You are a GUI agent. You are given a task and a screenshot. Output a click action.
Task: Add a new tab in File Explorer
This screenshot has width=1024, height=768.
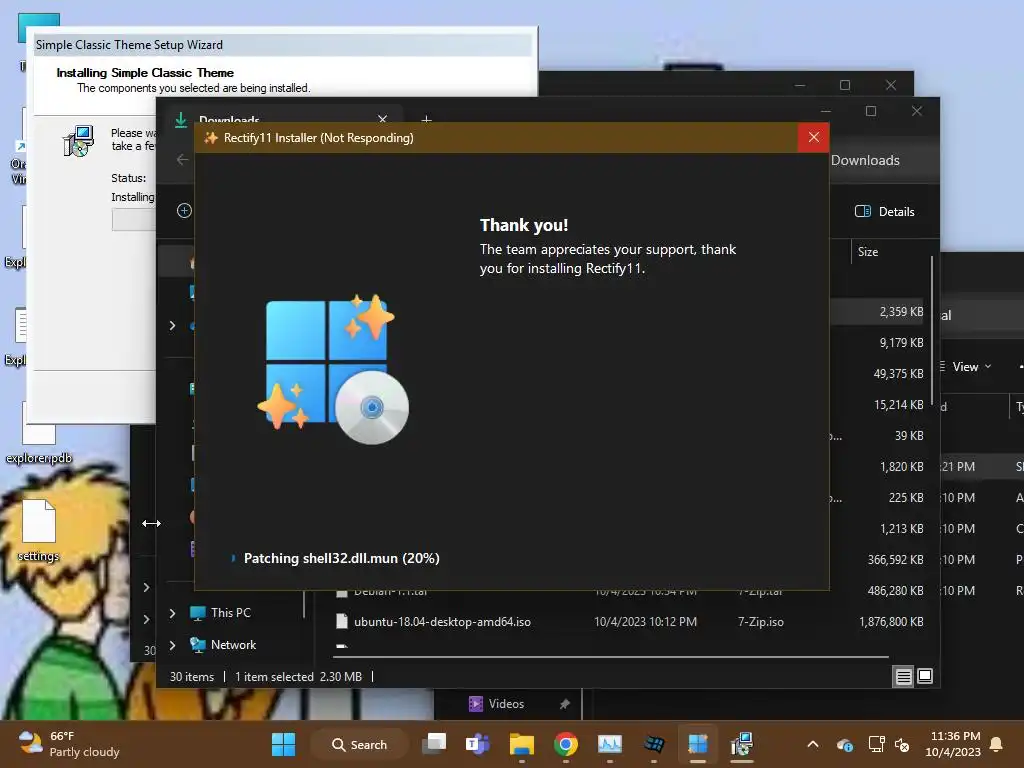click(426, 120)
